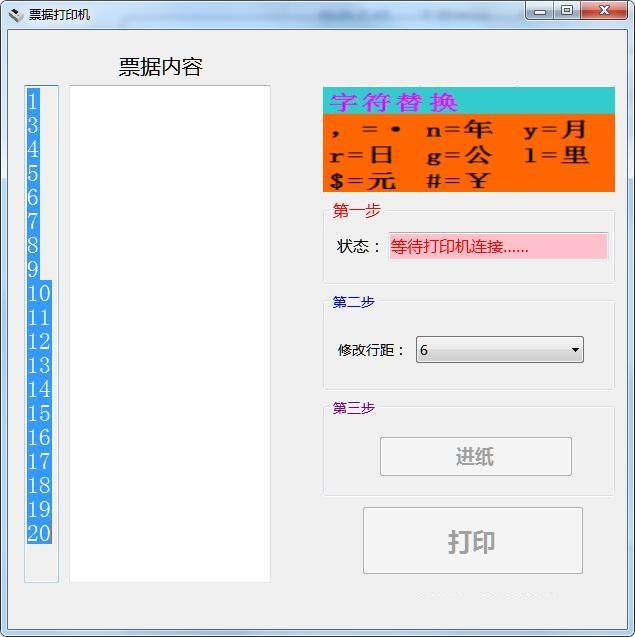
Task: Maximize the 票据打印机 window
Action: point(567,11)
